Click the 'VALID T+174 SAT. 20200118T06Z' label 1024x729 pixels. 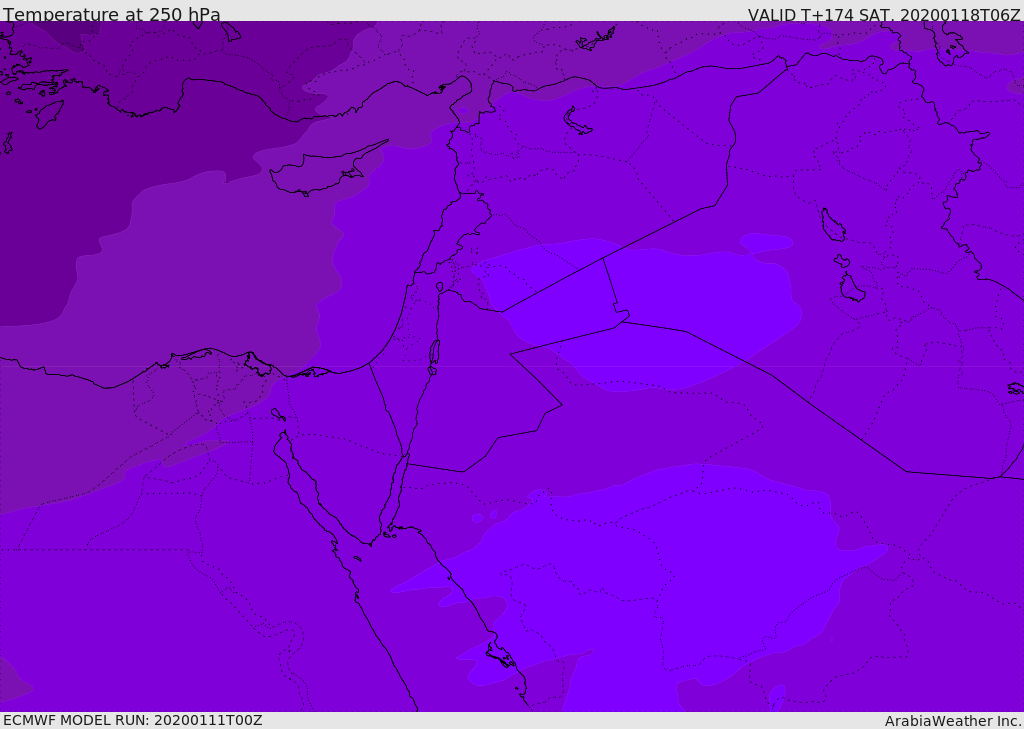(x=884, y=14)
